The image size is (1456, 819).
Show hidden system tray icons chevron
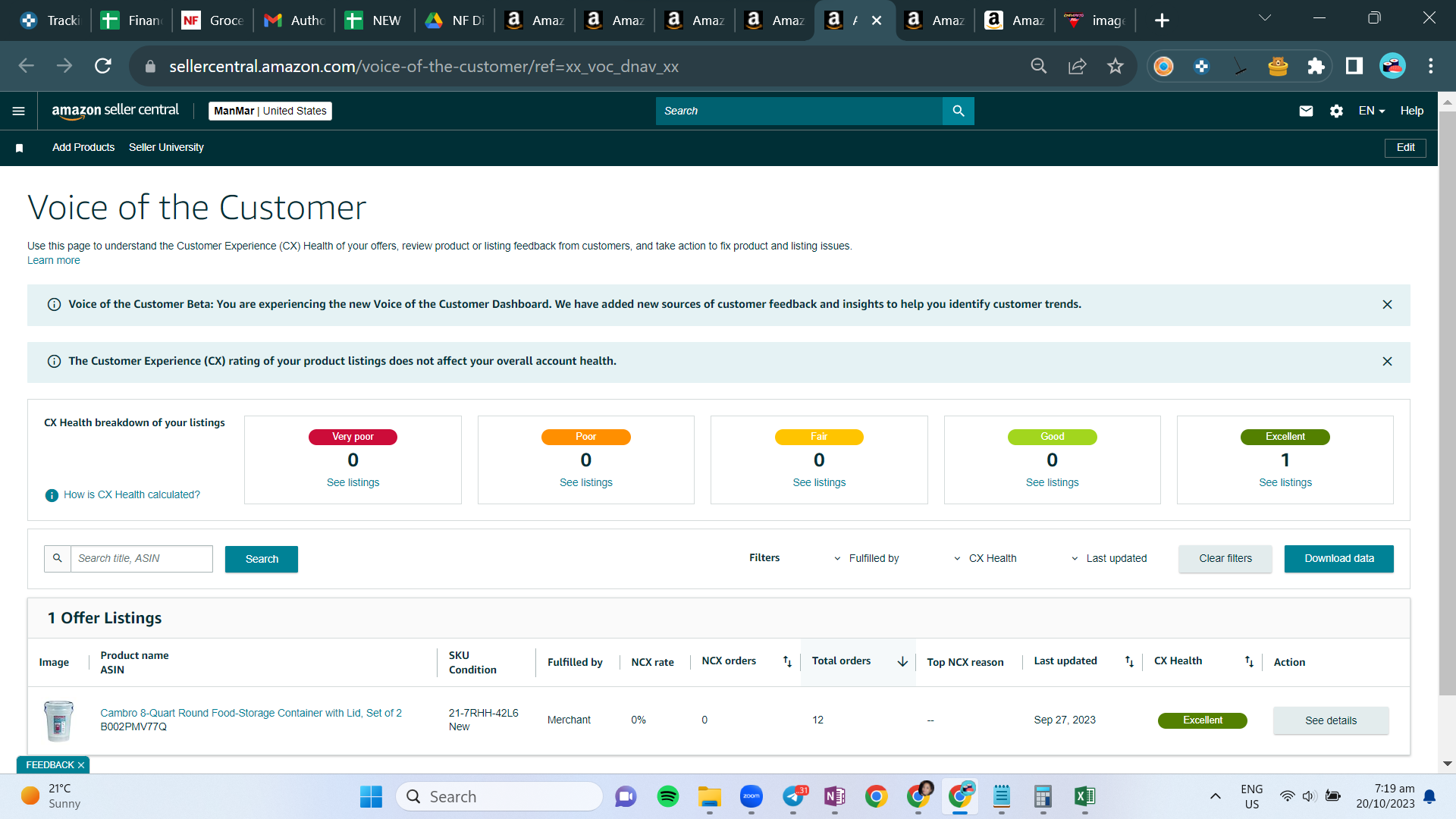(1215, 796)
